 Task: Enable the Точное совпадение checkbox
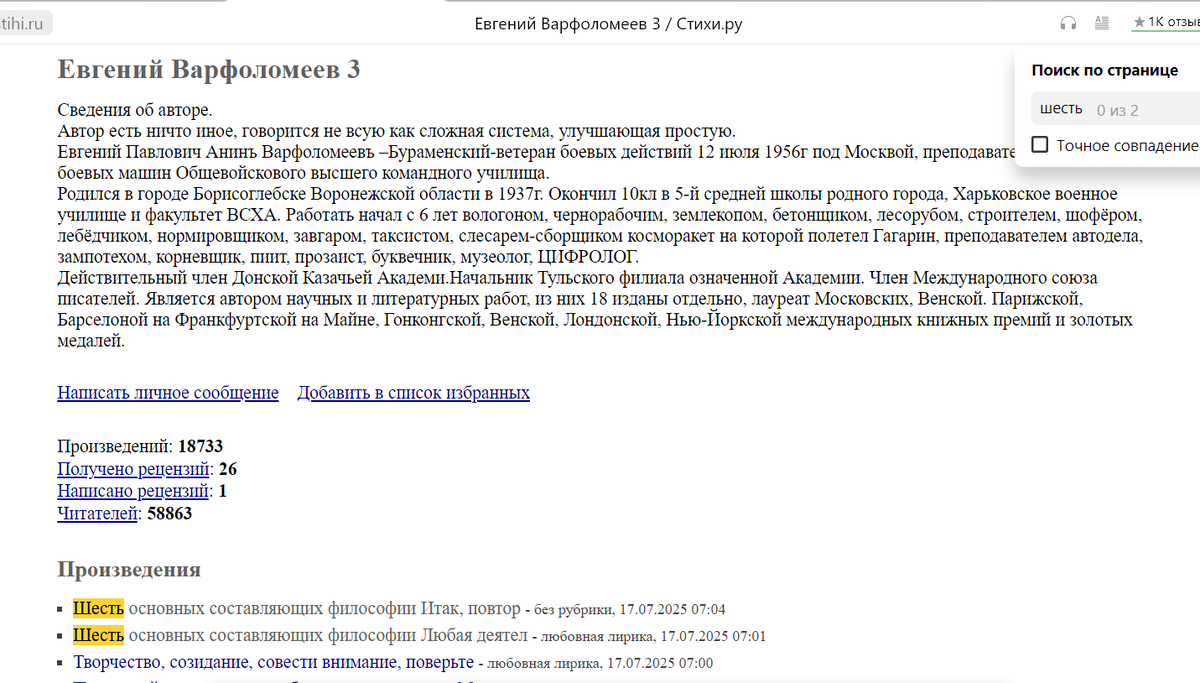pyautogui.click(x=1040, y=145)
